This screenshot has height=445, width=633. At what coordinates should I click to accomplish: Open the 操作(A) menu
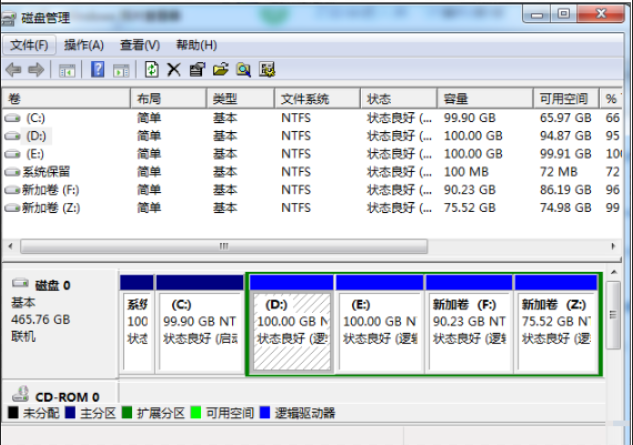[84, 45]
